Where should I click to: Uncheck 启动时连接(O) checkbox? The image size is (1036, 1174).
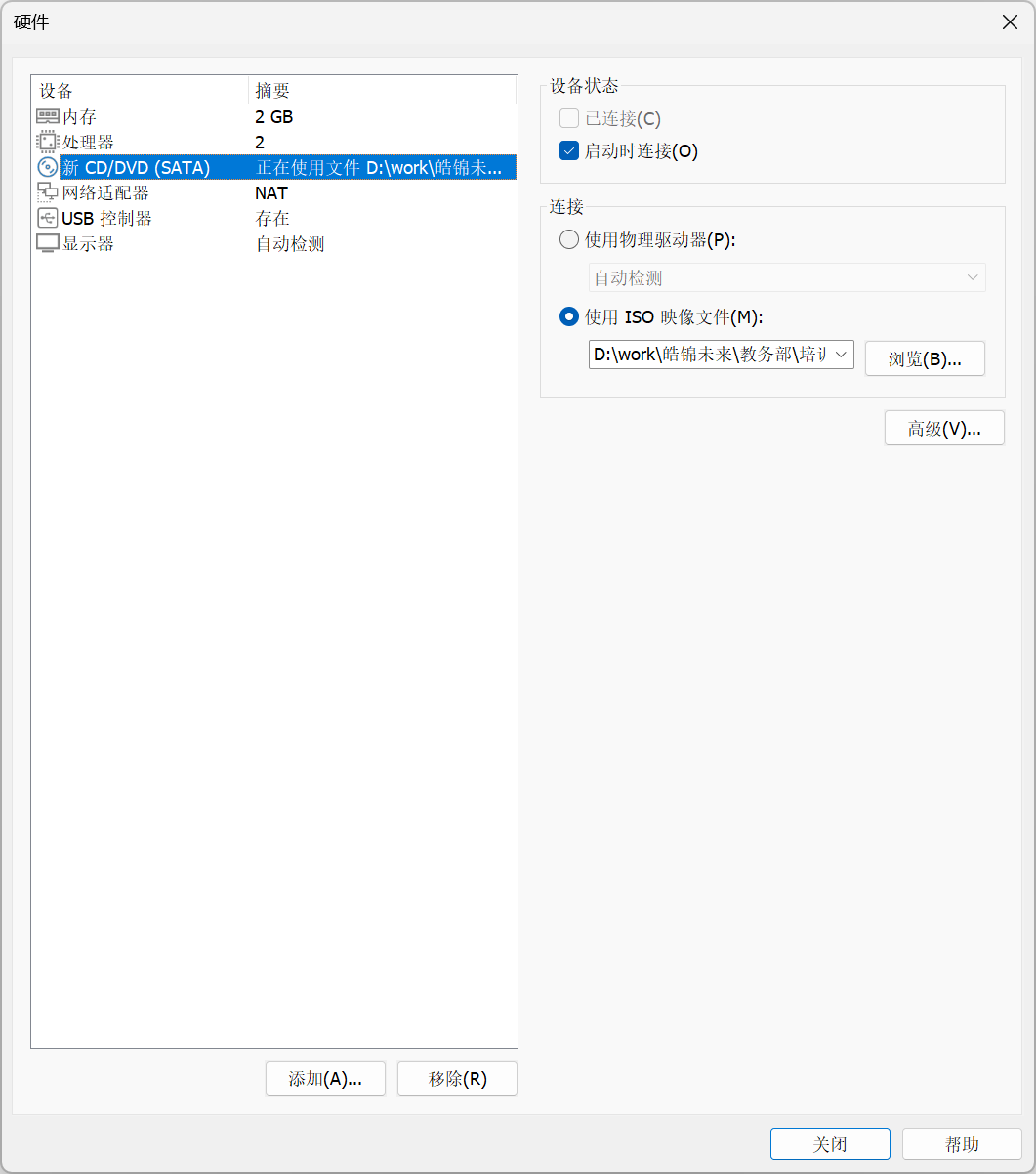pyautogui.click(x=569, y=151)
